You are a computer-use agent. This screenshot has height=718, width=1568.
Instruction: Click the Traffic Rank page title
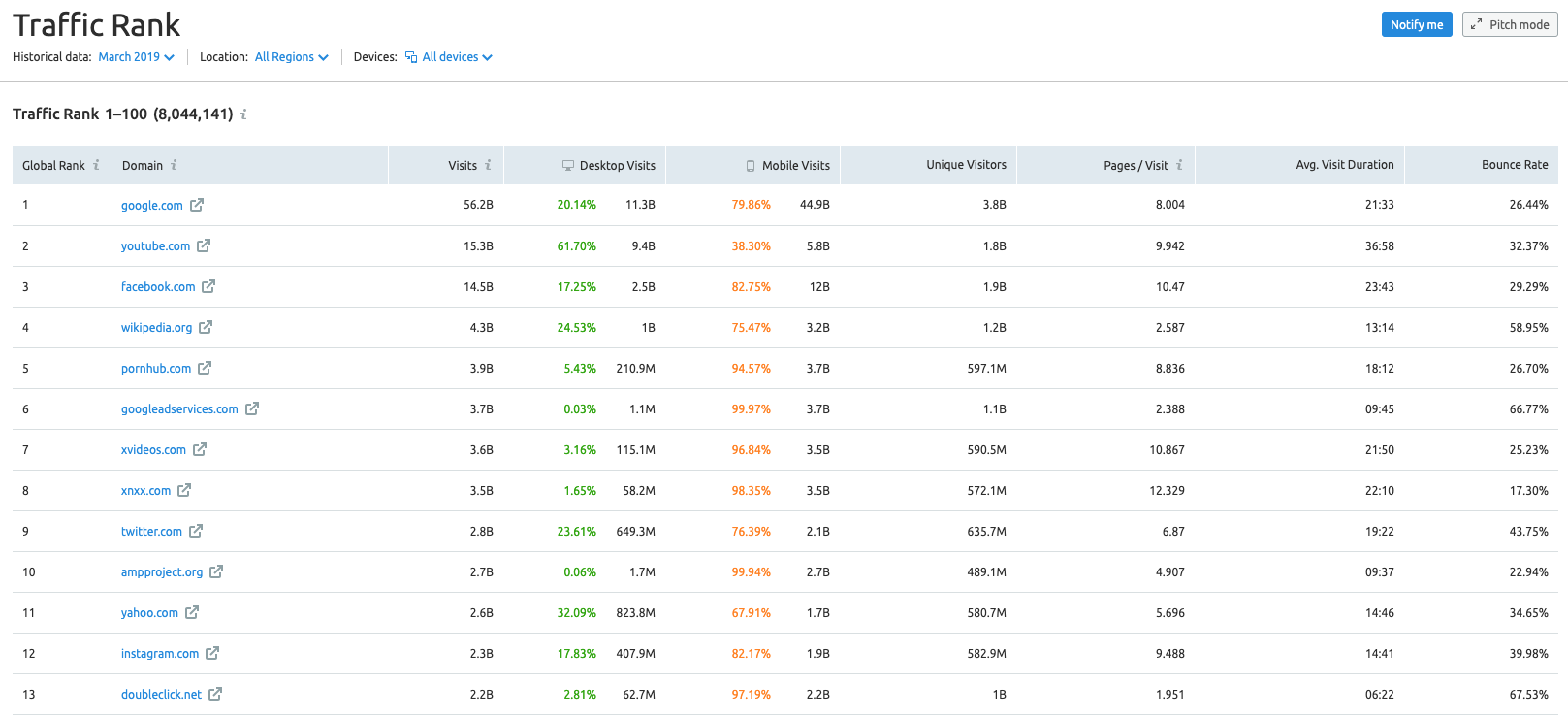[x=96, y=24]
